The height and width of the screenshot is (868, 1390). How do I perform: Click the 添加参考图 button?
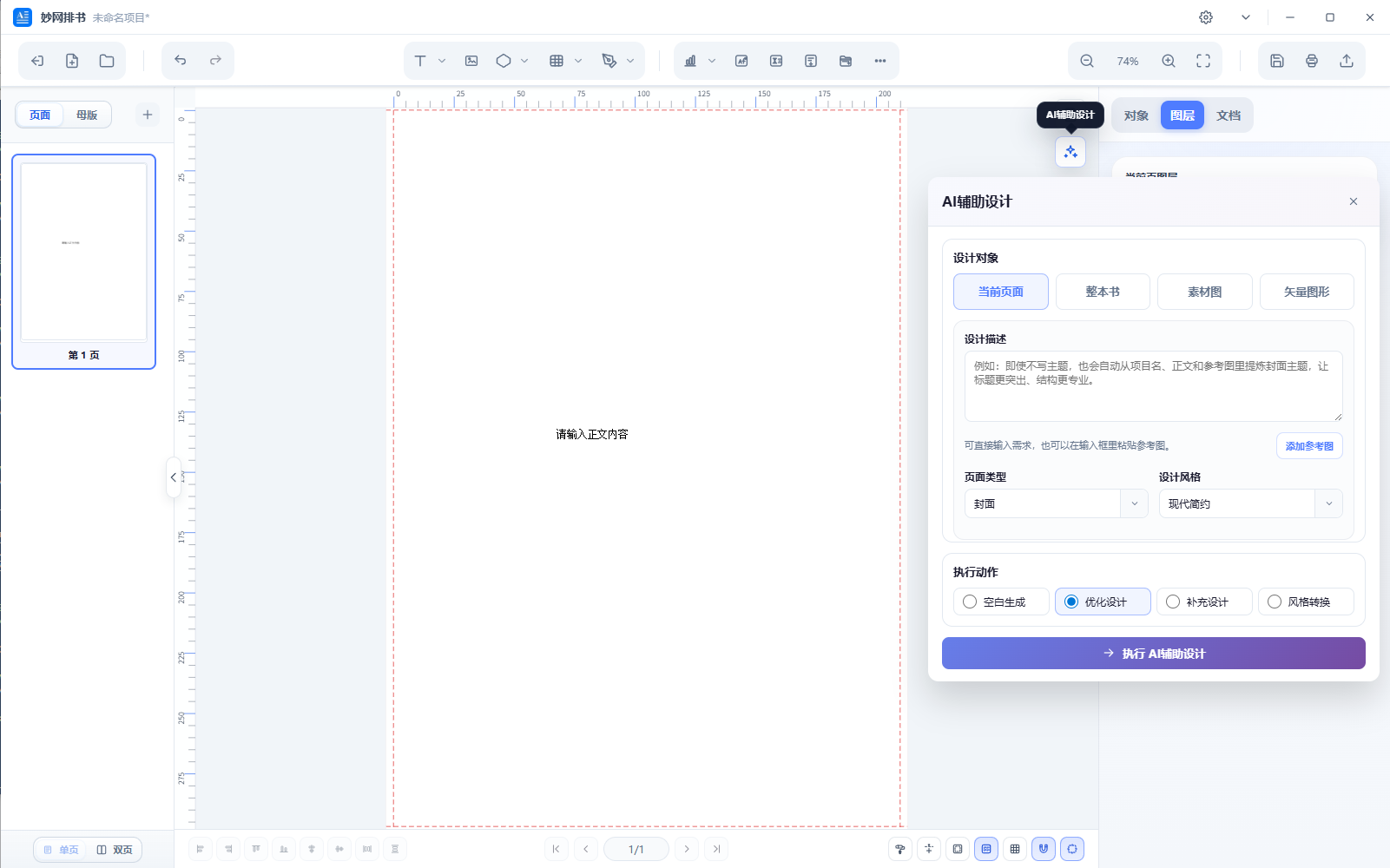click(1309, 446)
